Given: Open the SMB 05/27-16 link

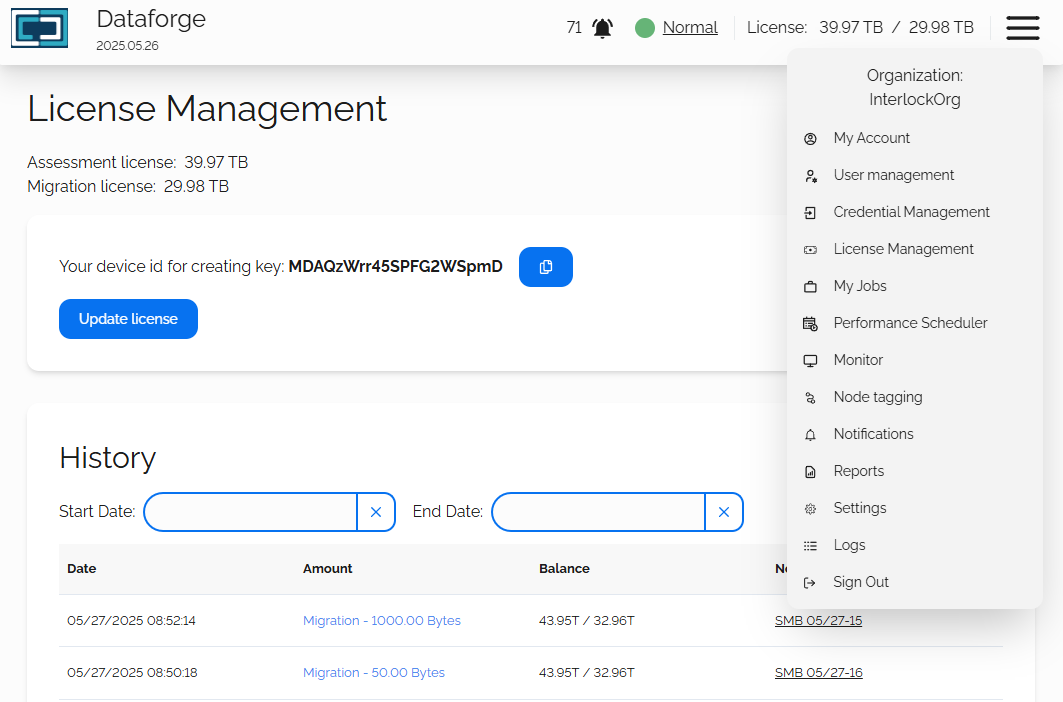Looking at the screenshot, I should pyautogui.click(x=818, y=673).
